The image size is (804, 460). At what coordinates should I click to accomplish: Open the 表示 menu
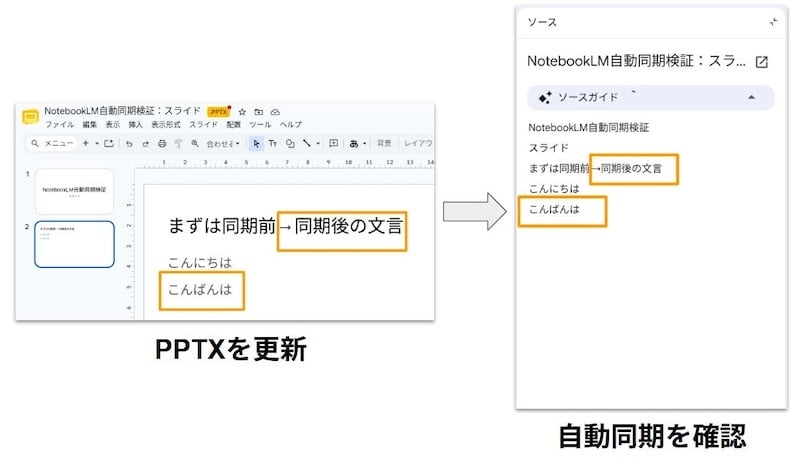113,125
